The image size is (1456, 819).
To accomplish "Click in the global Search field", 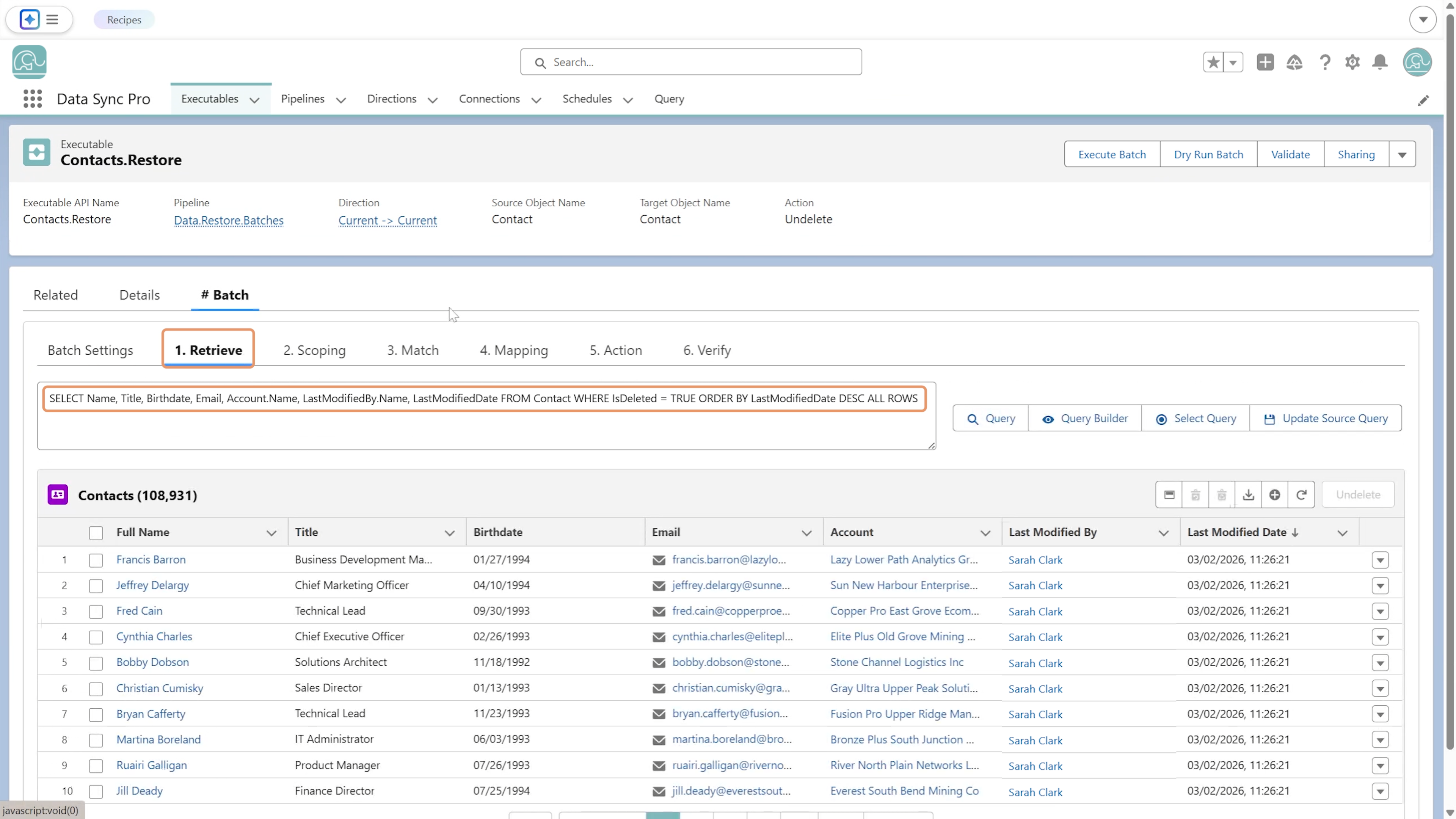I will (691, 62).
